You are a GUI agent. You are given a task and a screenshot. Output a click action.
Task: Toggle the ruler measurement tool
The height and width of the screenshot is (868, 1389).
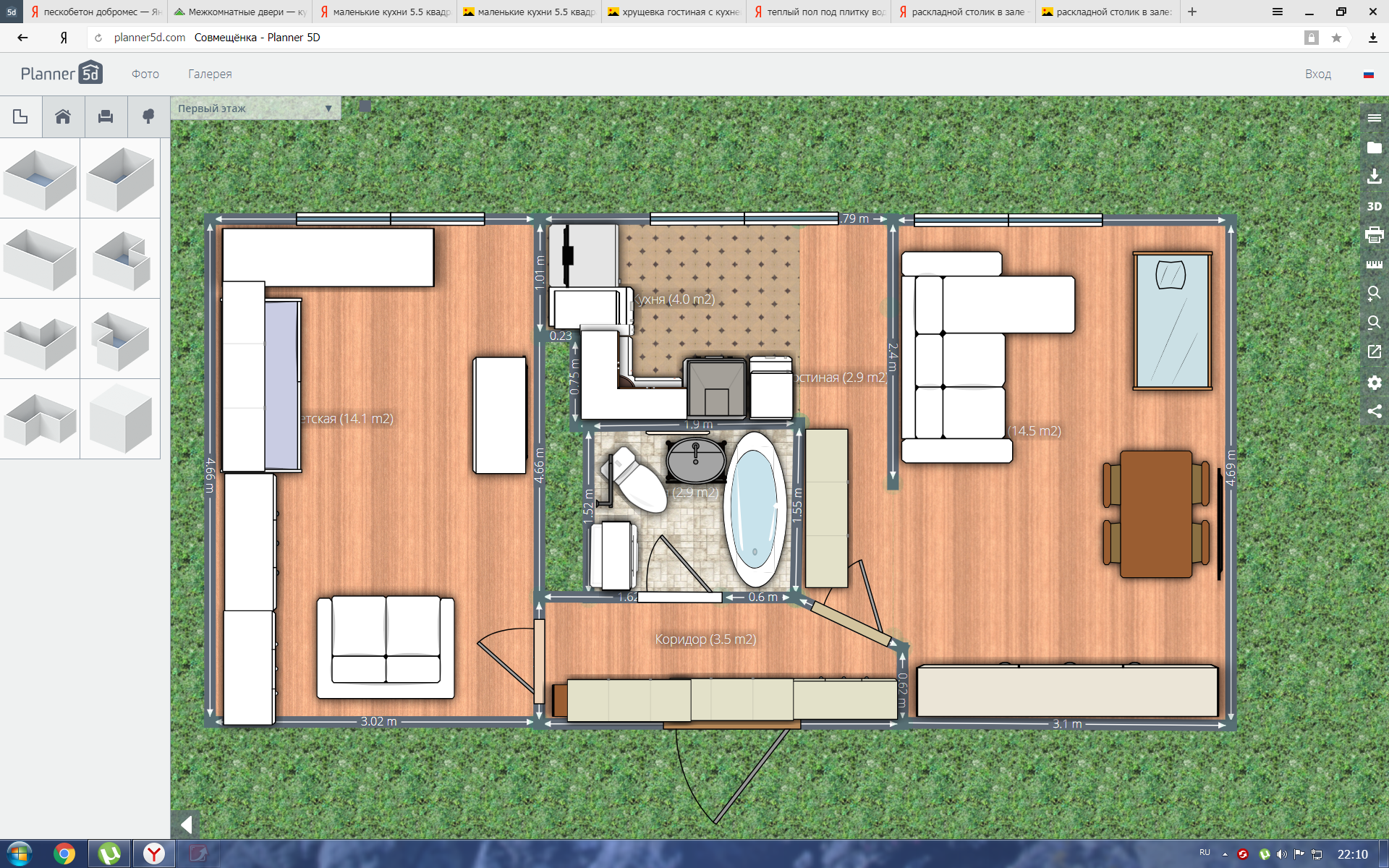point(1374,265)
